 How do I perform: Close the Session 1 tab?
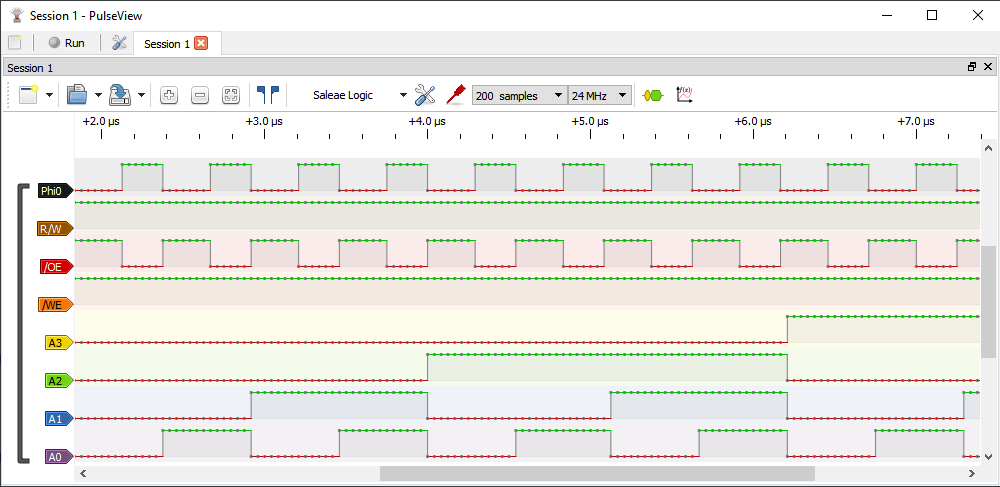point(201,43)
